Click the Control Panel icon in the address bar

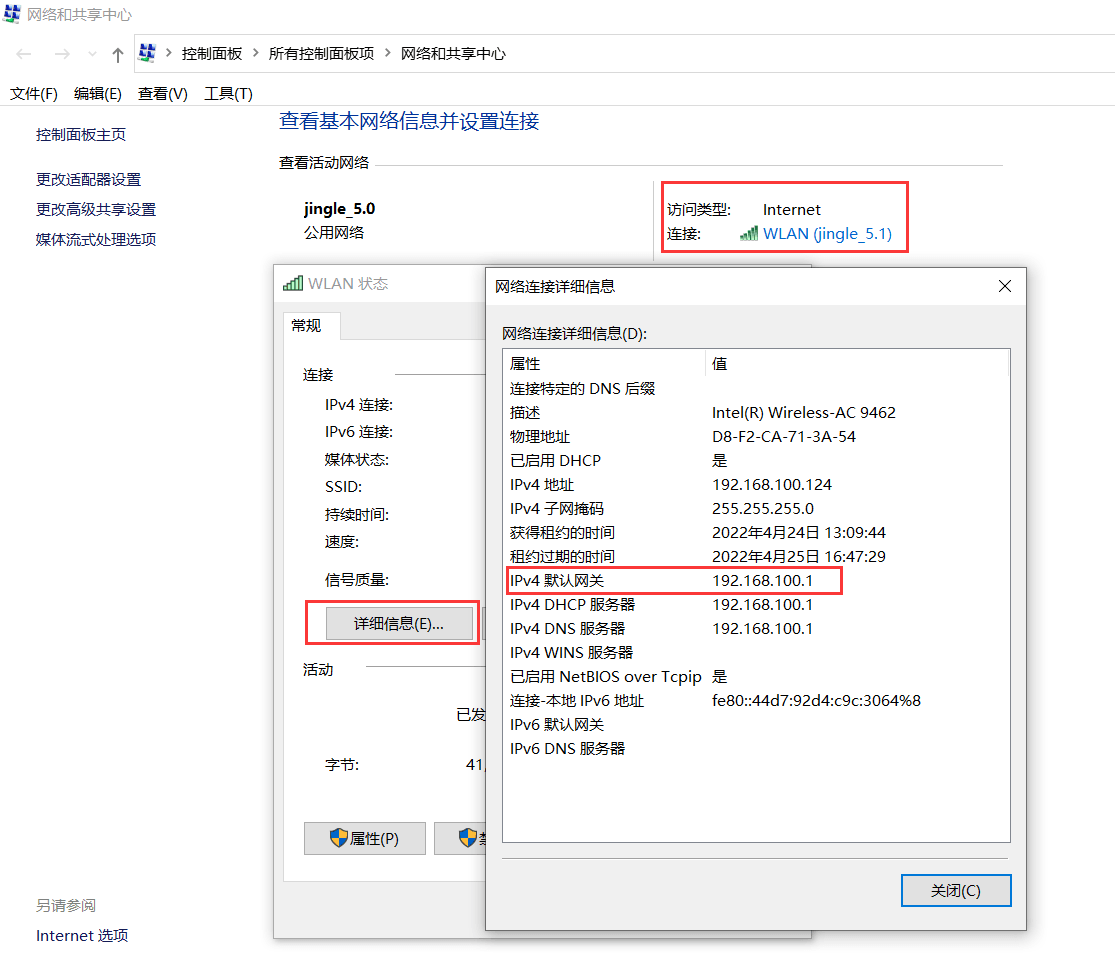click(x=148, y=53)
